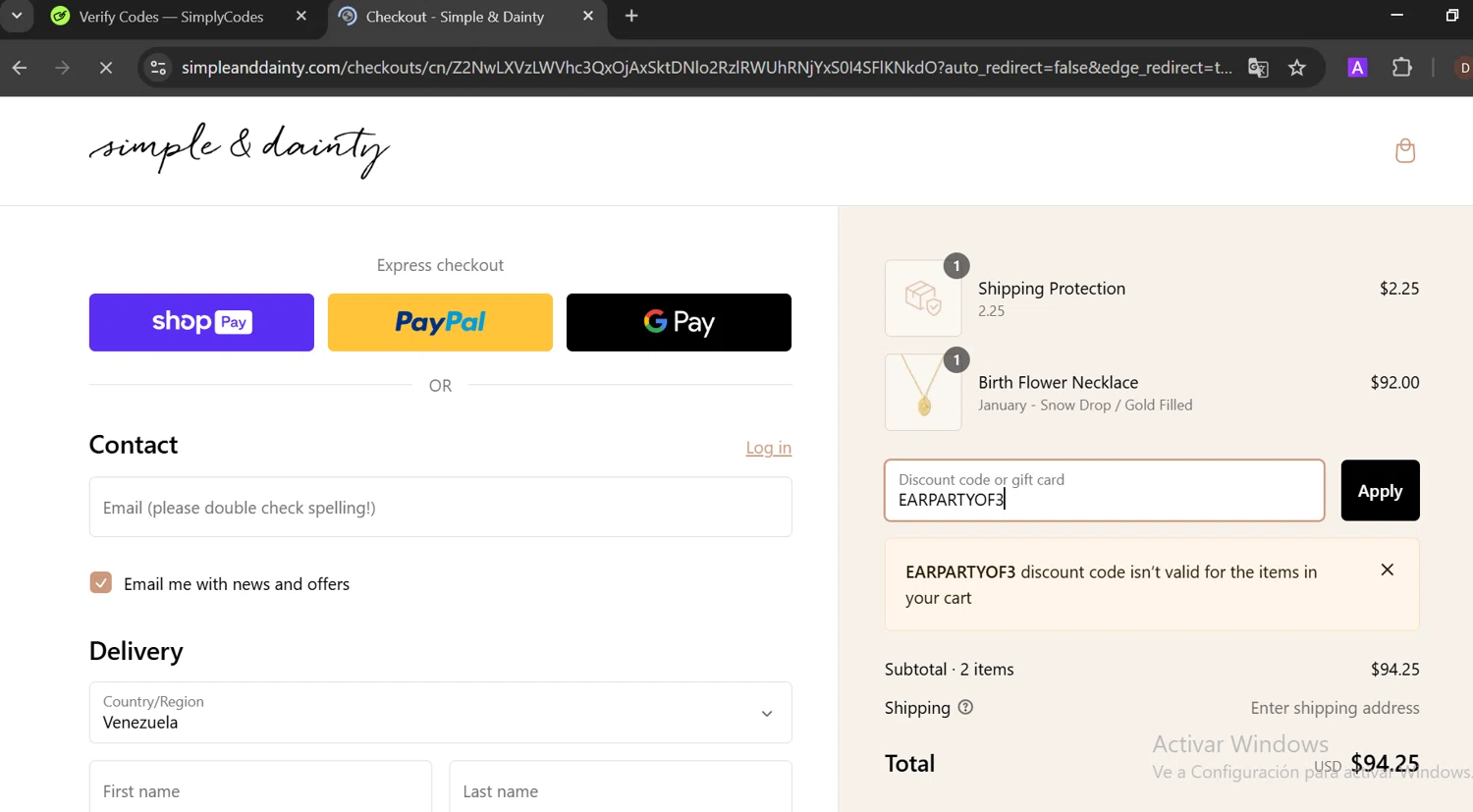Click the First name field
Viewport: 1473px width, 812px height.
260,786
